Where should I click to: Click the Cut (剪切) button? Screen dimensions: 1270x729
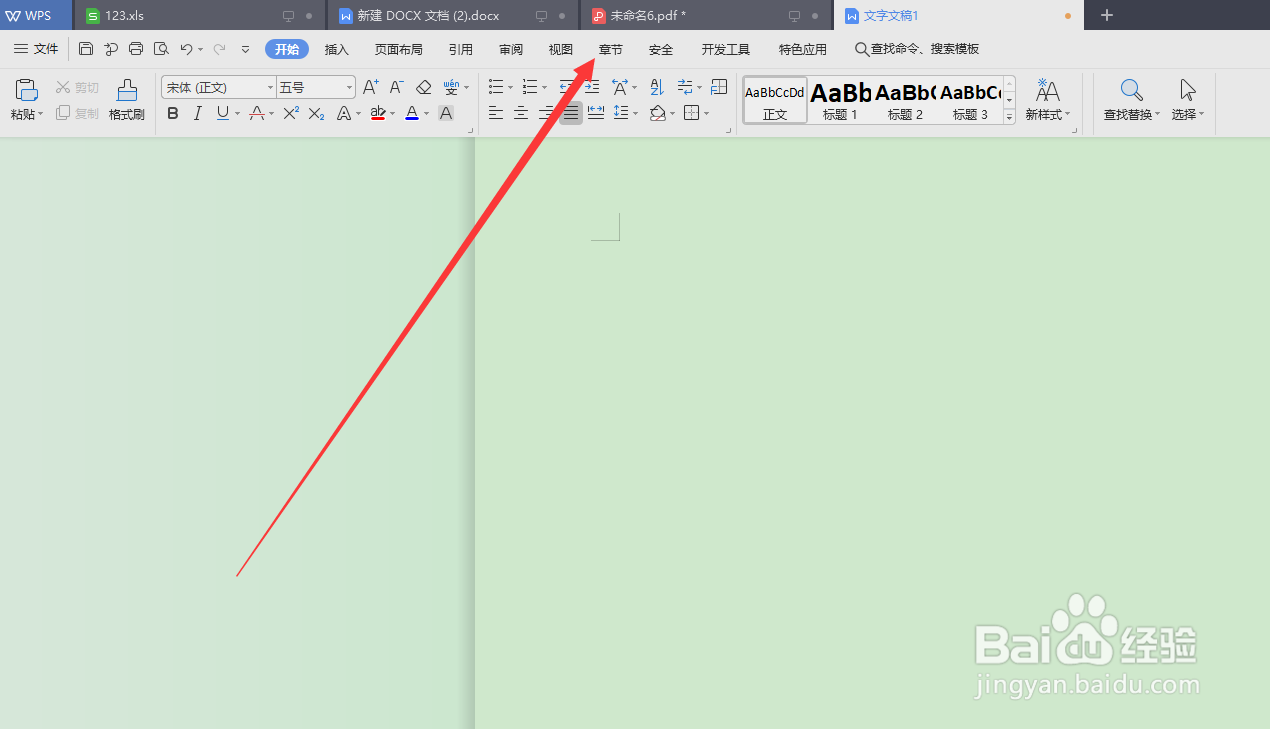78,88
